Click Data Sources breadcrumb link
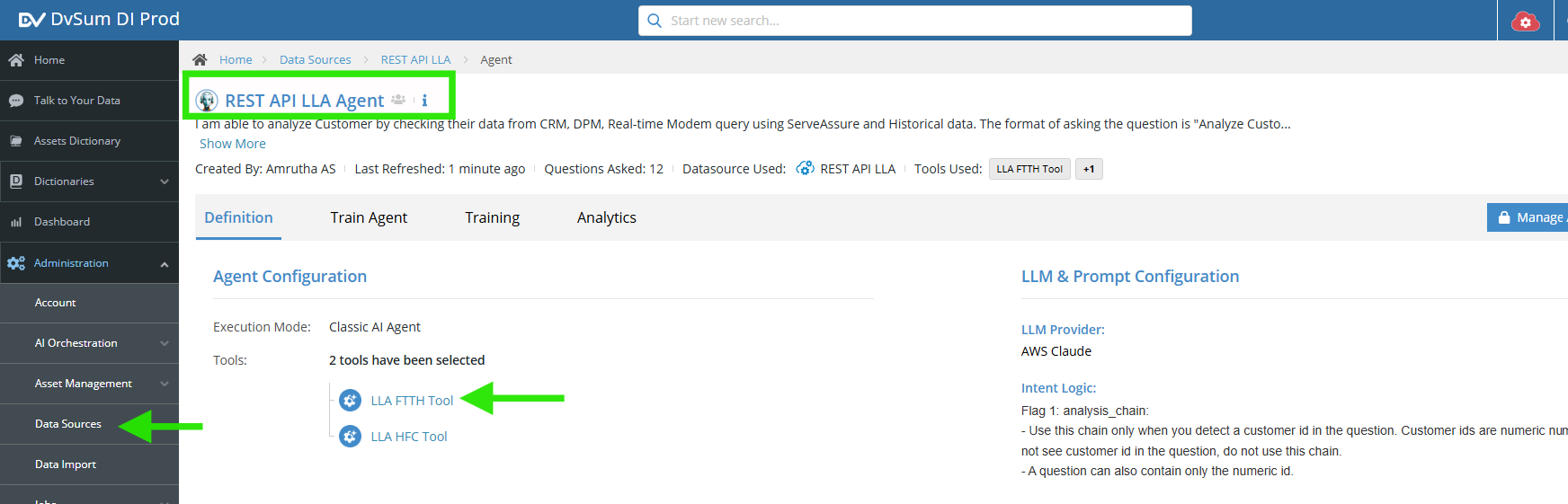Screen dimensions: 1568x504 point(316,59)
